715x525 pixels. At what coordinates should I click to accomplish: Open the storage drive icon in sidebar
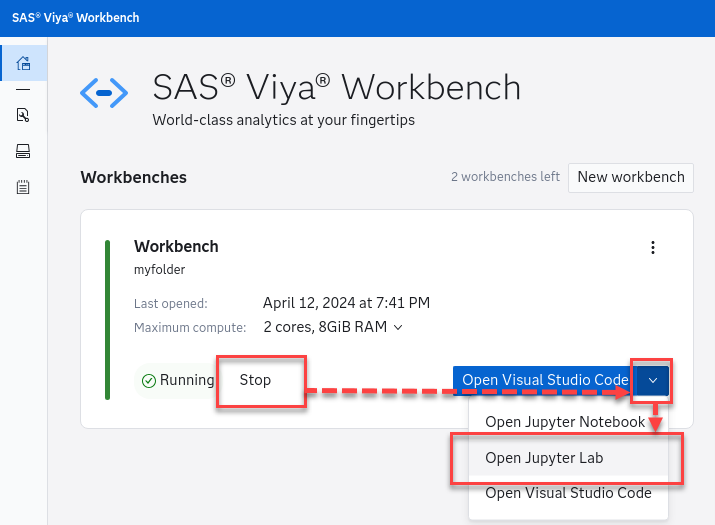[x=23, y=151]
